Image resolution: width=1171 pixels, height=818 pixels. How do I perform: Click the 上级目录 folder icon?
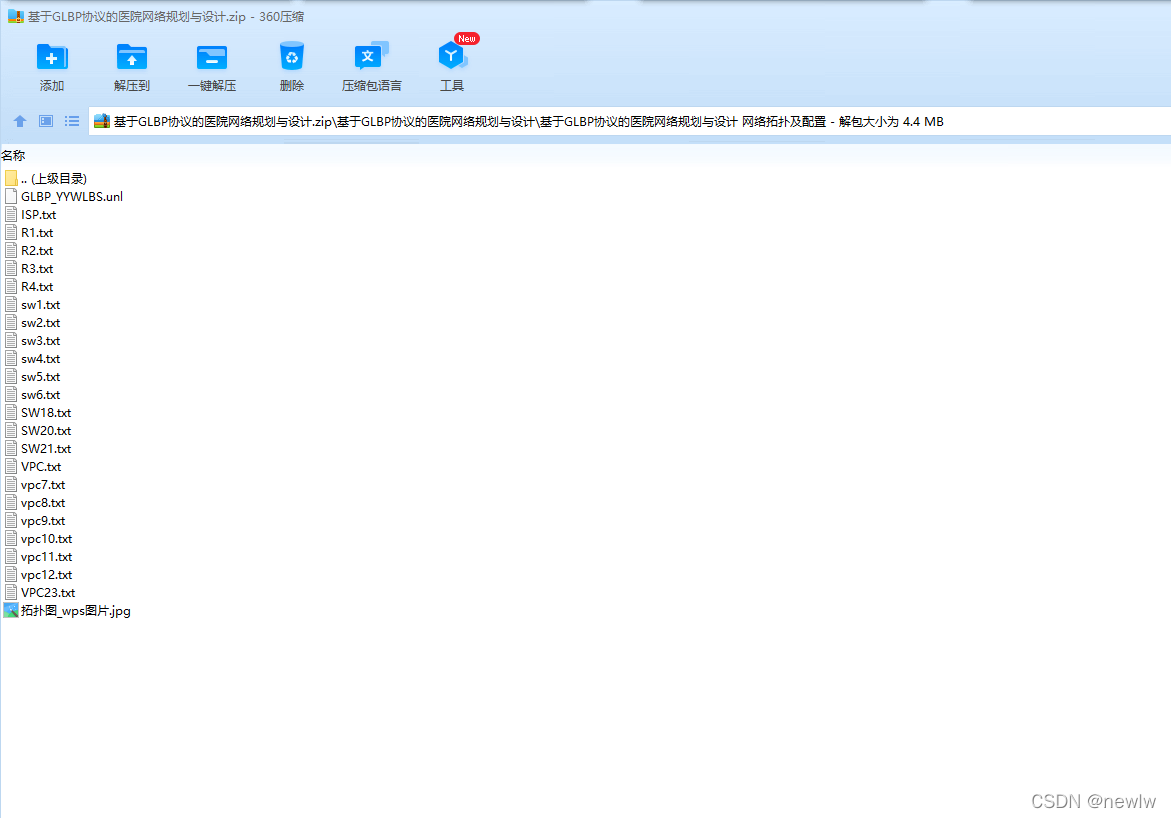coord(10,178)
